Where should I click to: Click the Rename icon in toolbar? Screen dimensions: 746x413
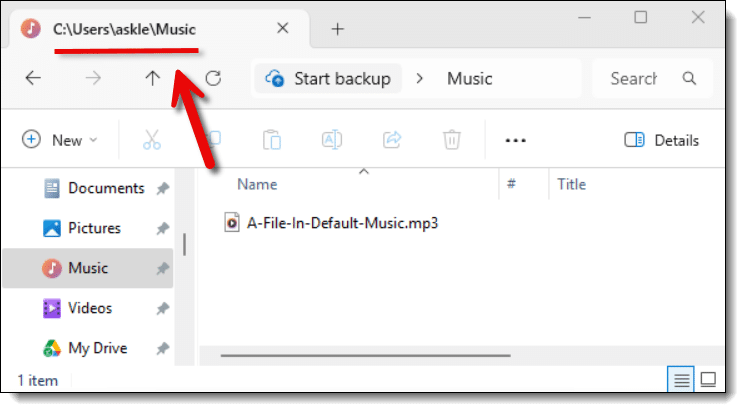pyautogui.click(x=332, y=140)
